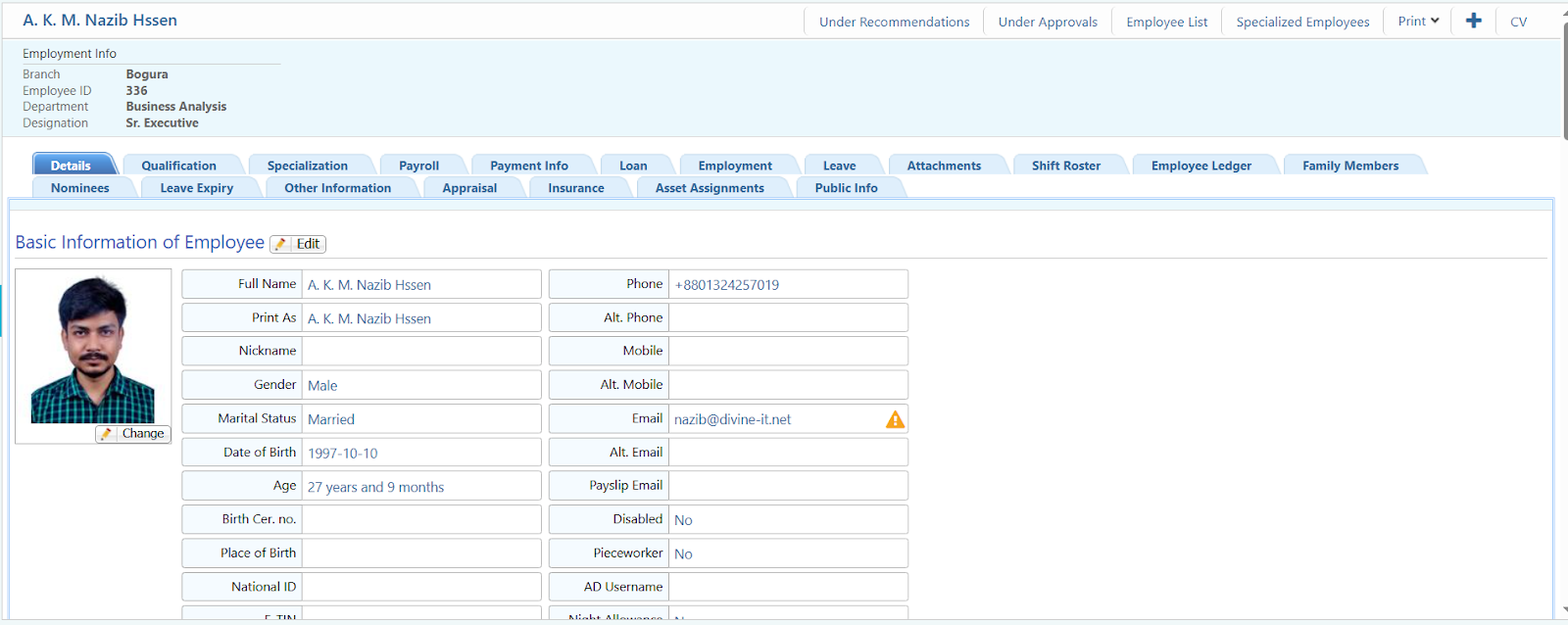Click the plus icon in top toolbar
Screen dimensions: 1568x625
pyautogui.click(x=1473, y=21)
